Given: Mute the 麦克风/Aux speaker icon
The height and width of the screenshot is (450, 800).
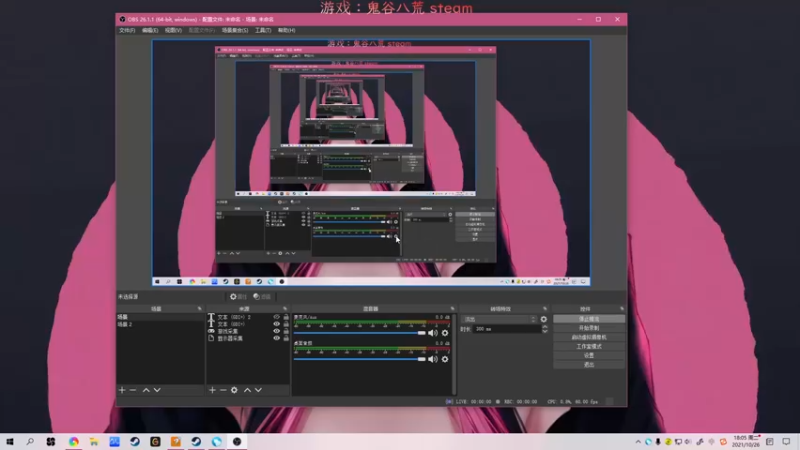Looking at the screenshot, I should tap(433, 333).
